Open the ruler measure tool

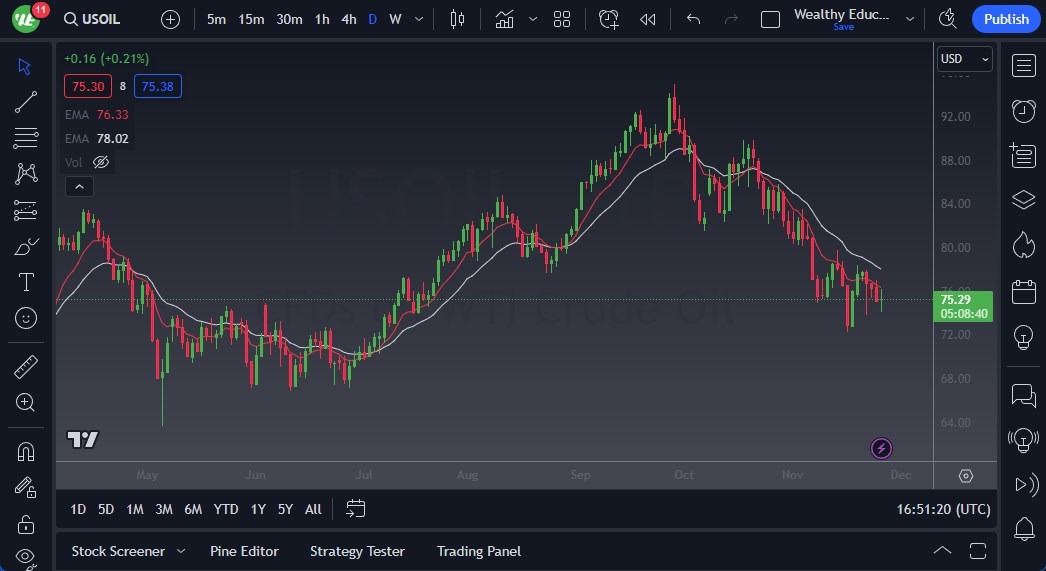(x=26, y=367)
